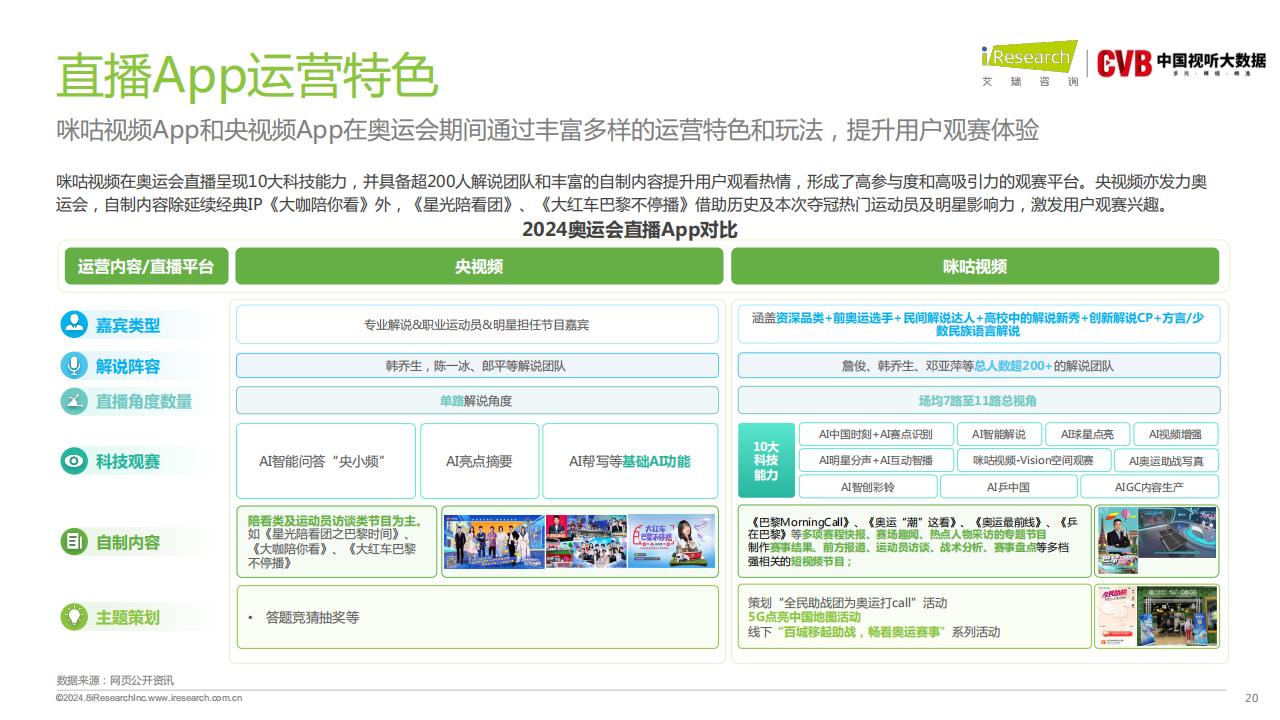
Task: Click the iResearch logo
Action: pos(1029,63)
